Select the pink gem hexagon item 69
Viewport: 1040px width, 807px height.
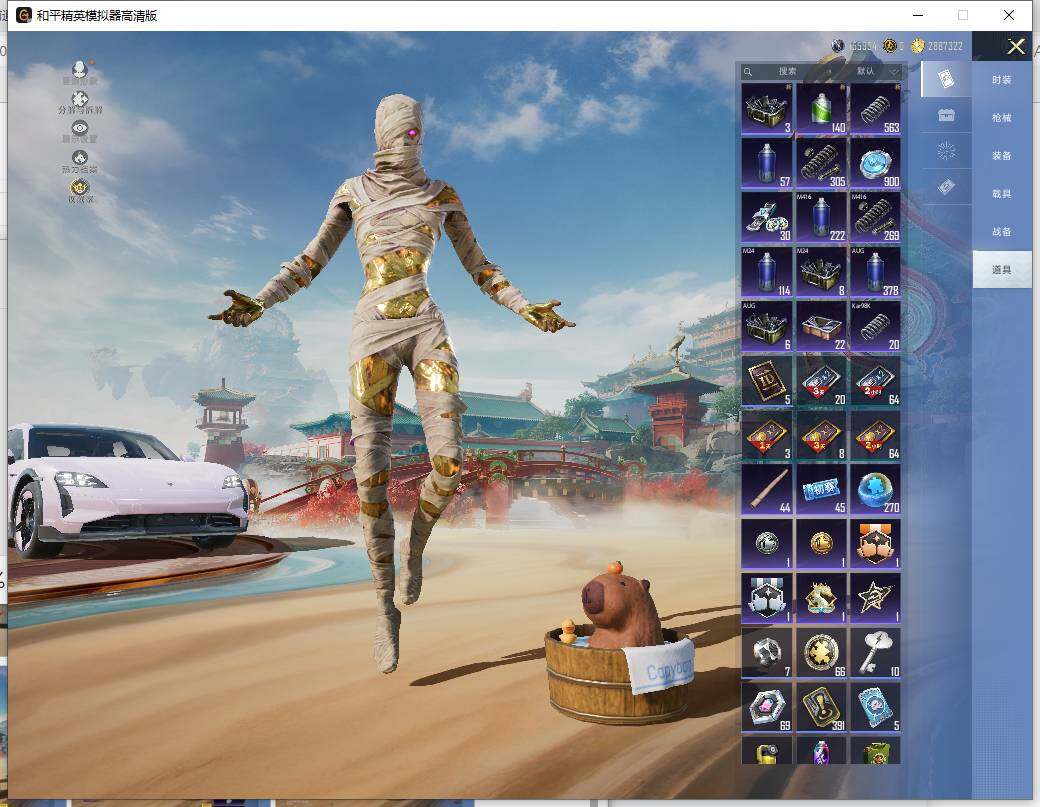coord(767,708)
